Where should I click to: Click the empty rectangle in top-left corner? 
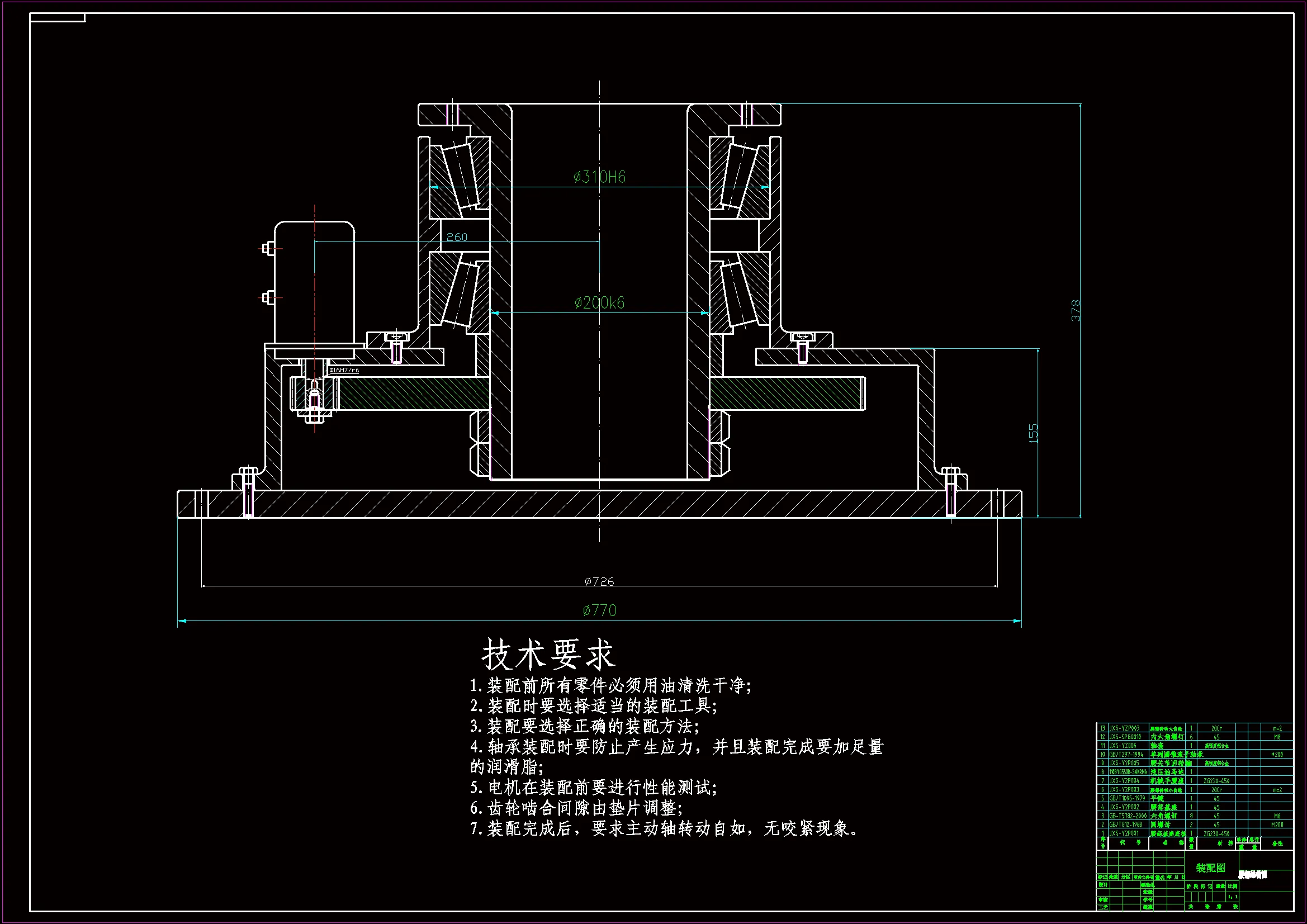(57, 18)
